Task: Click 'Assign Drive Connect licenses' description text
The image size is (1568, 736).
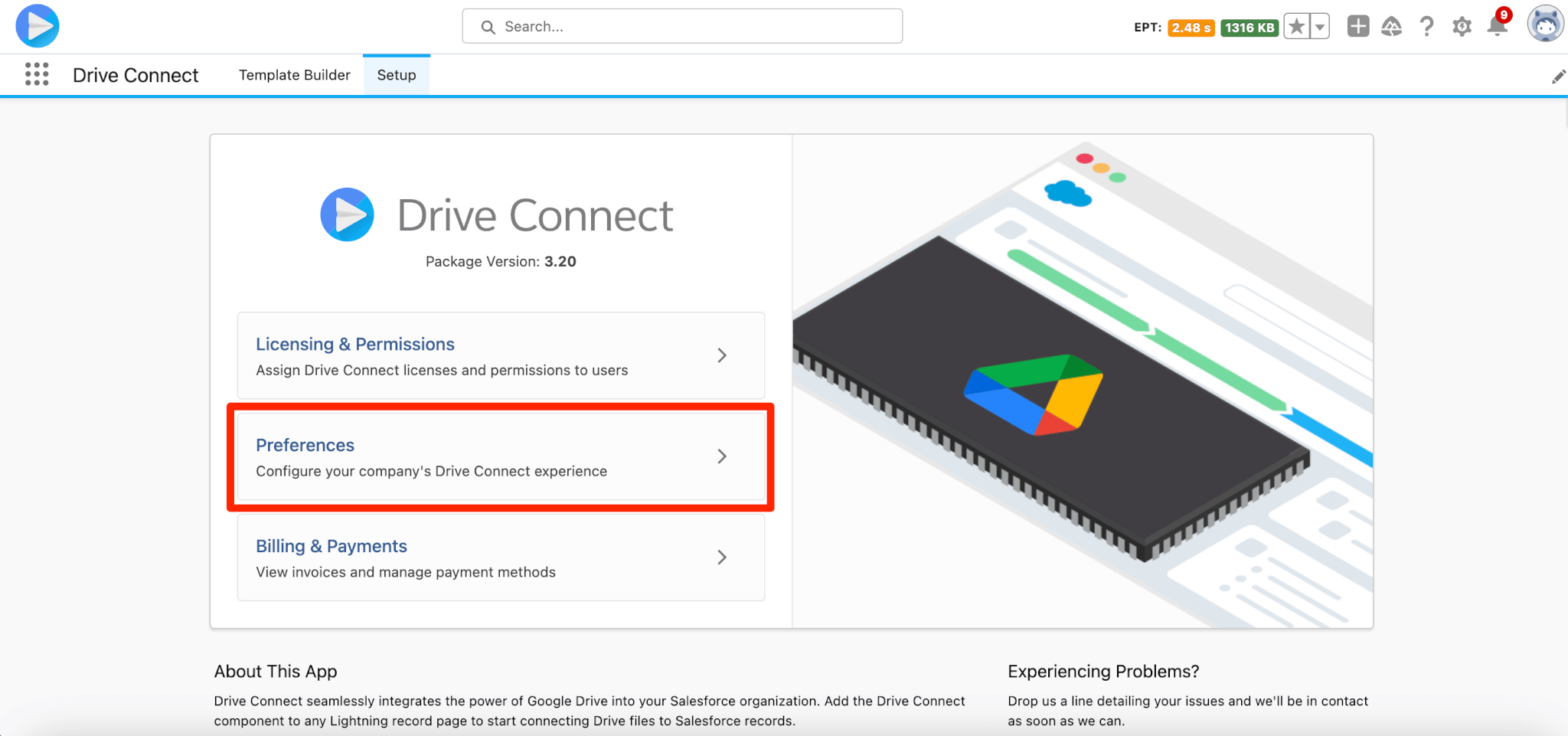Action: [442, 370]
